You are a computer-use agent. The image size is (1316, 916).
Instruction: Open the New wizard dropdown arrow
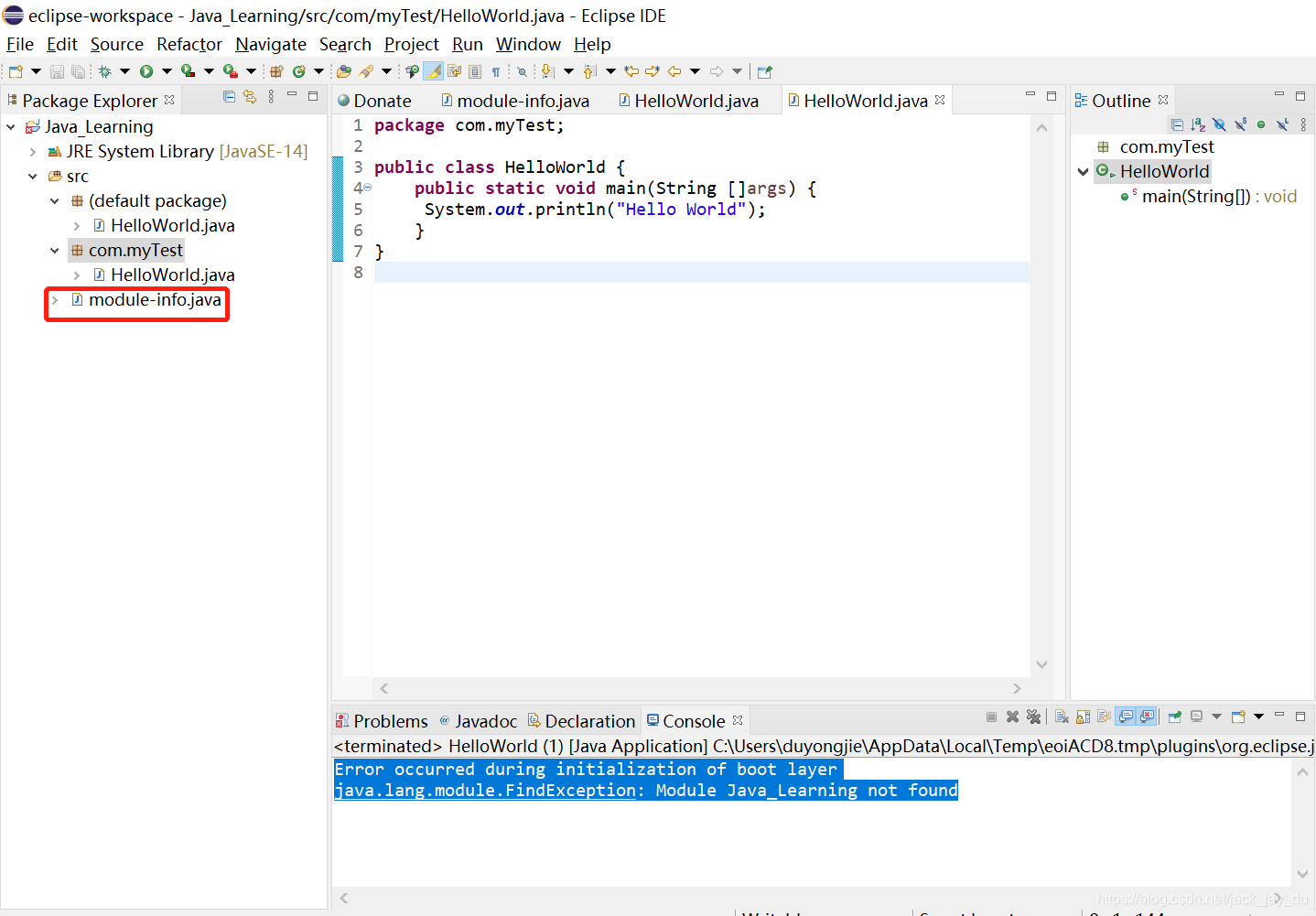36,71
